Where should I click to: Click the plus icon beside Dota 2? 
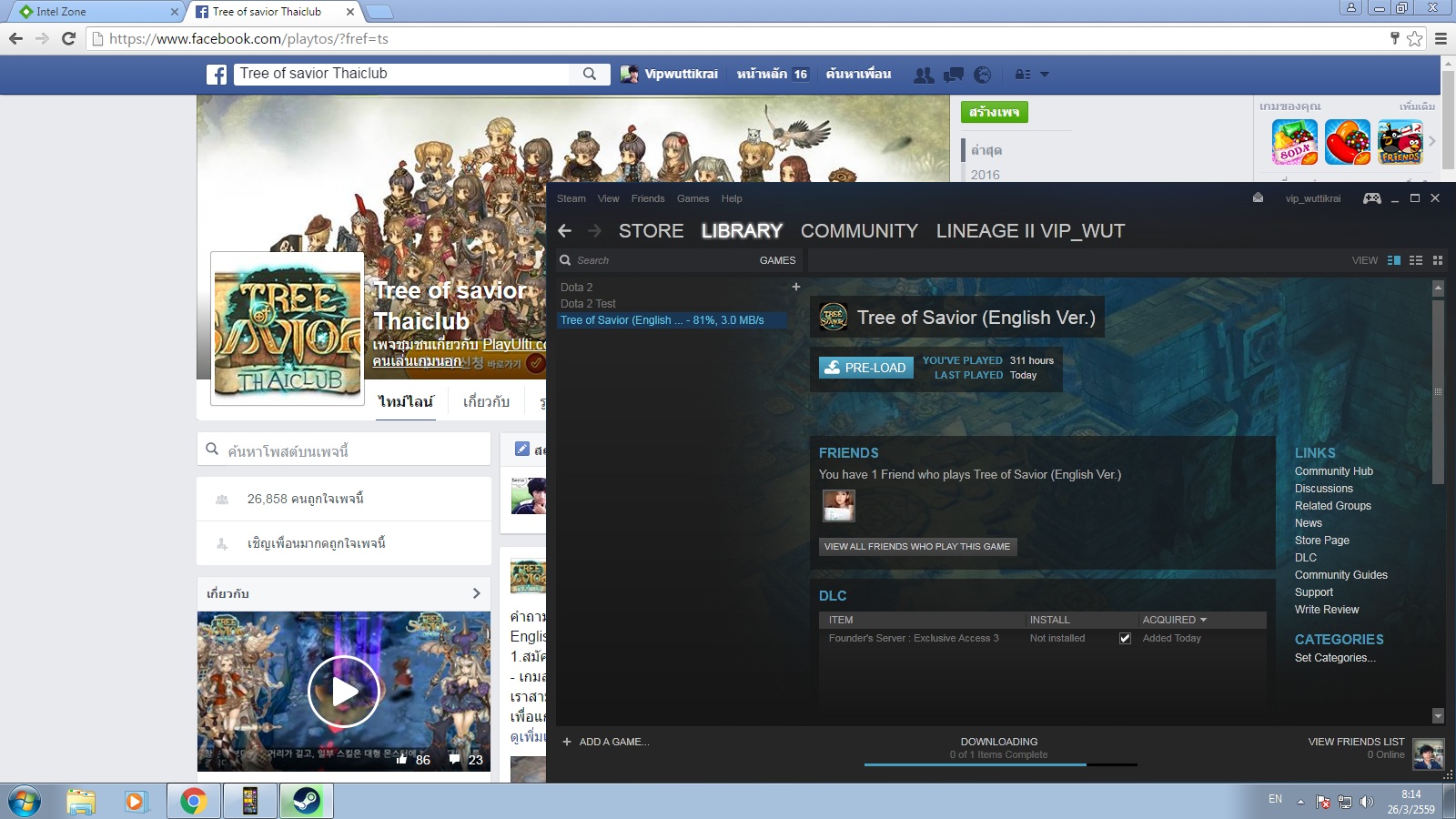[796, 287]
